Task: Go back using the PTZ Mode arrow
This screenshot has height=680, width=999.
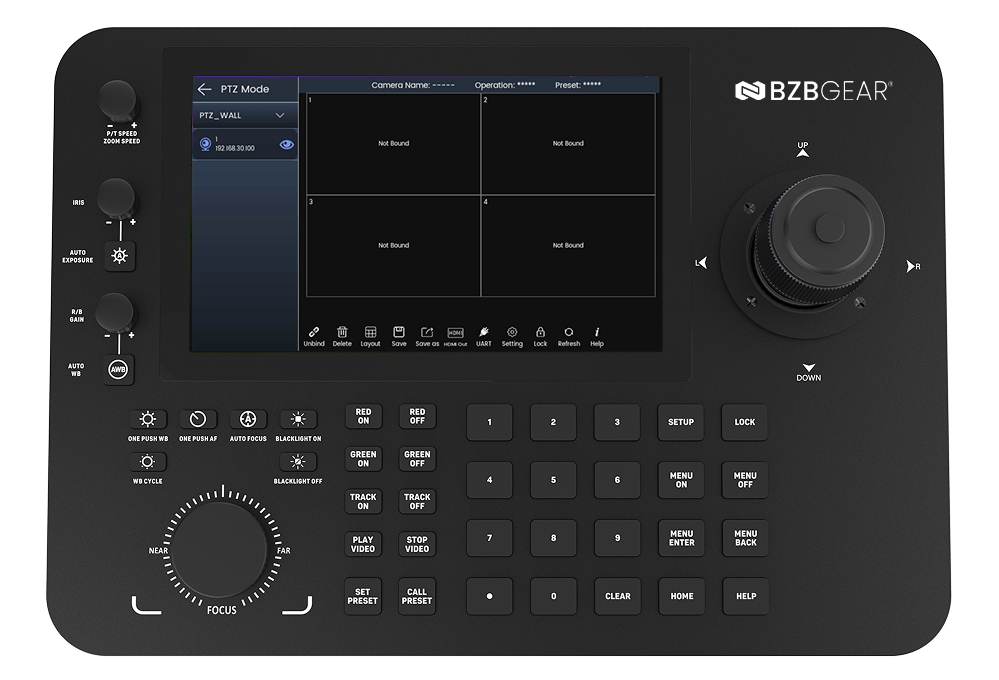Action: point(205,89)
